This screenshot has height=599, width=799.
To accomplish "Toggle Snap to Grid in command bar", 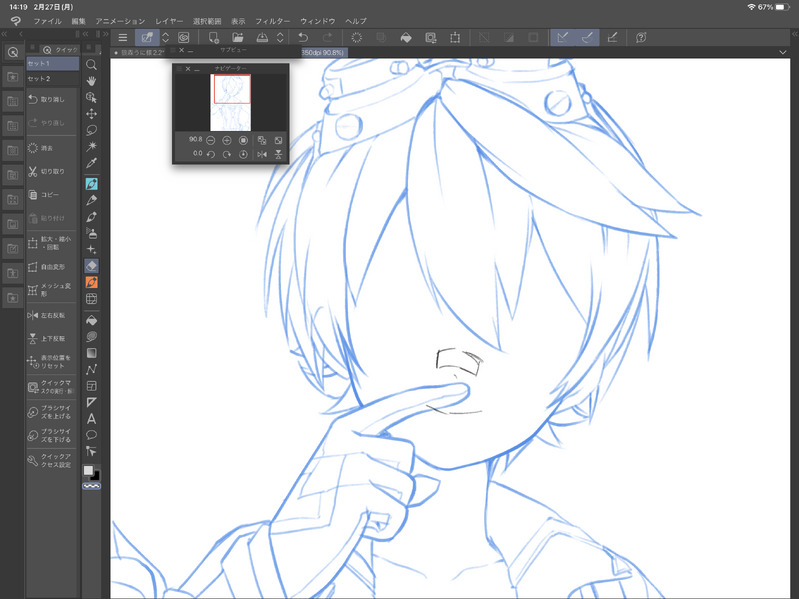I will [612, 38].
